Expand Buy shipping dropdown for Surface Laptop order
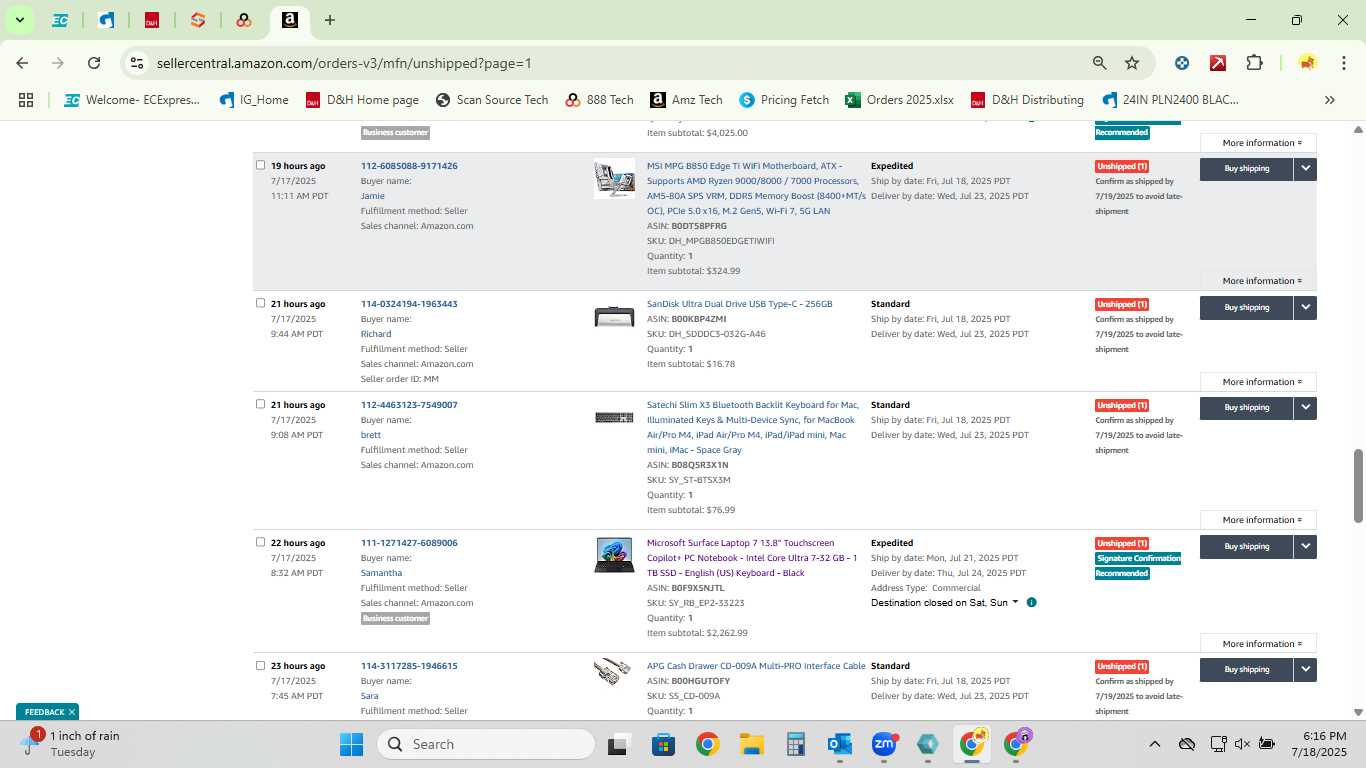The height and width of the screenshot is (768, 1366). [1305, 547]
